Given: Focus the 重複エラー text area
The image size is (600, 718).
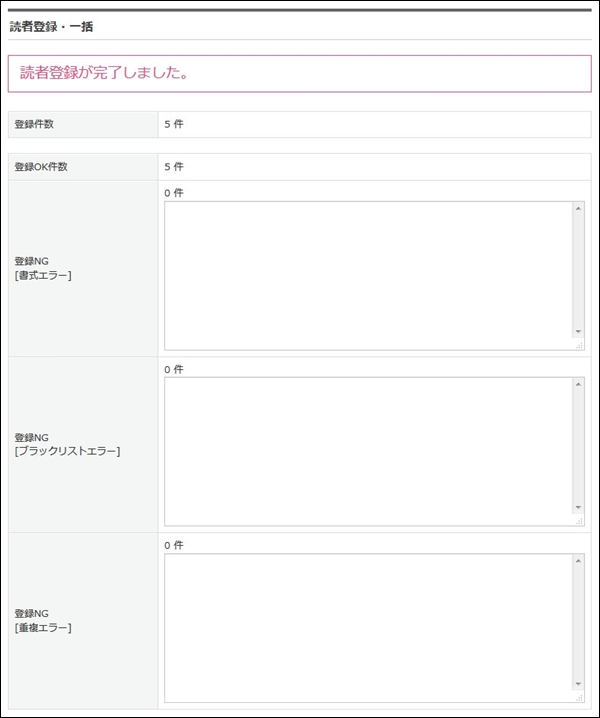Looking at the screenshot, I should tap(369, 628).
